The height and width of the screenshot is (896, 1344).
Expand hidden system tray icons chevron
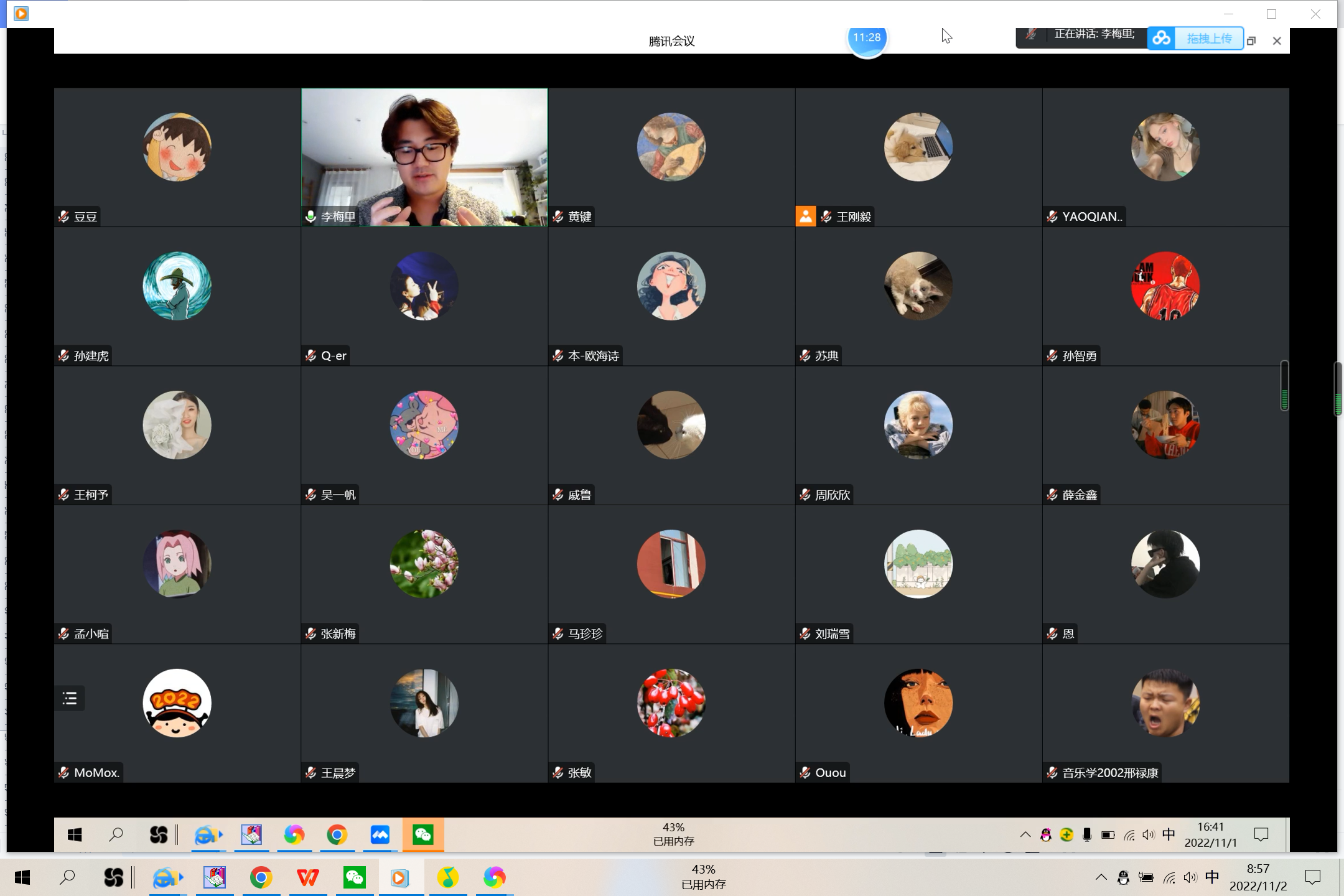point(1101,877)
